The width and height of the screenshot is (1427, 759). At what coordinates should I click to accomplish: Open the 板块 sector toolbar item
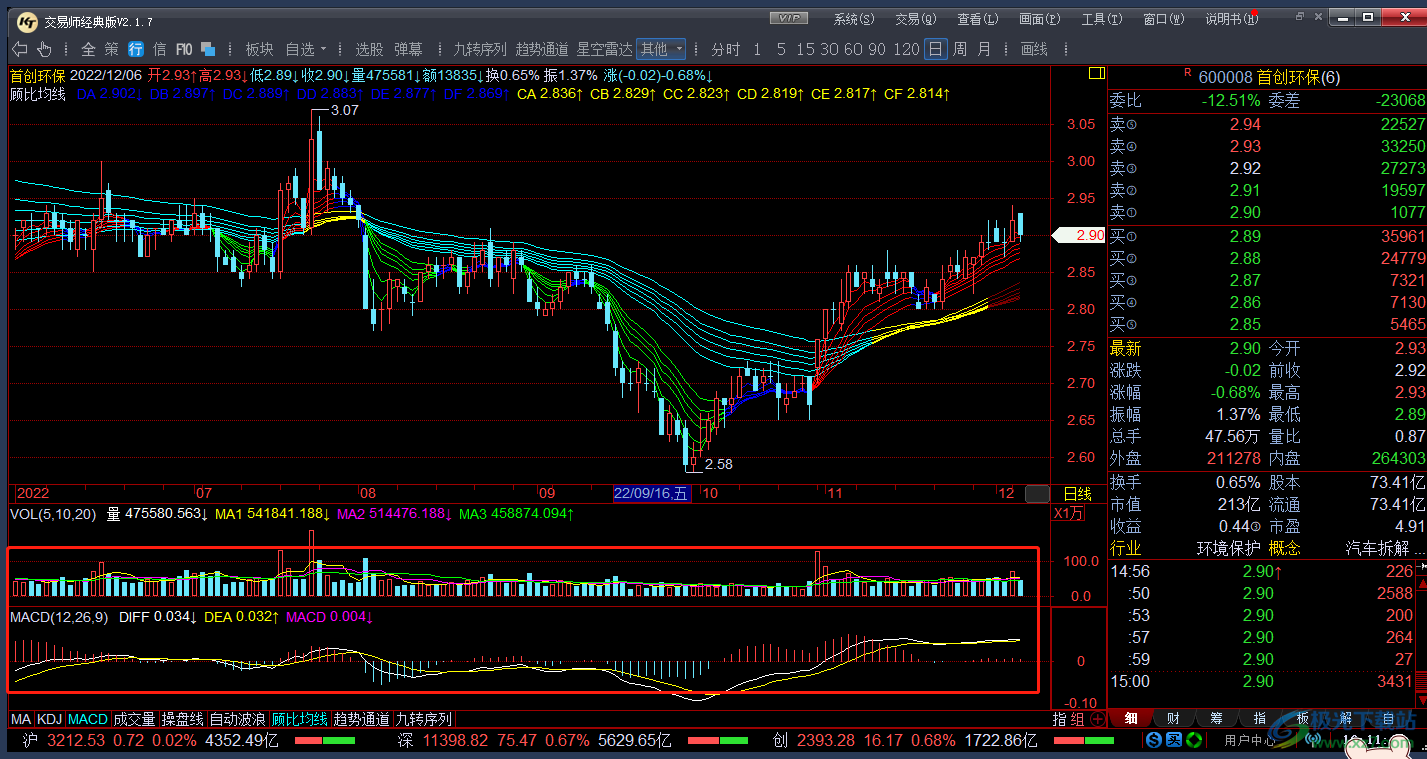tap(259, 49)
